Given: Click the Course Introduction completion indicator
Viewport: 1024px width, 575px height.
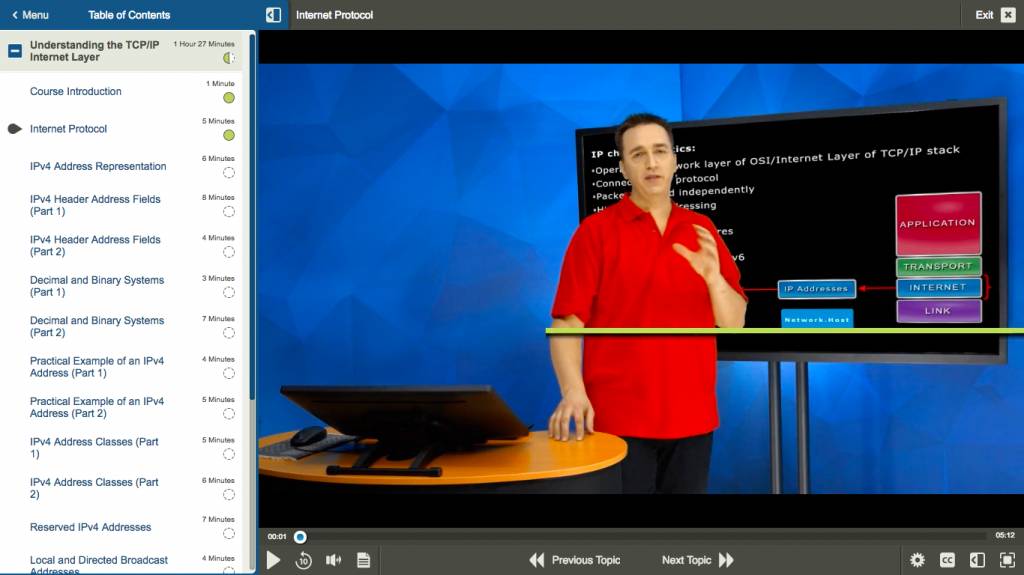Looking at the screenshot, I should pyautogui.click(x=229, y=98).
